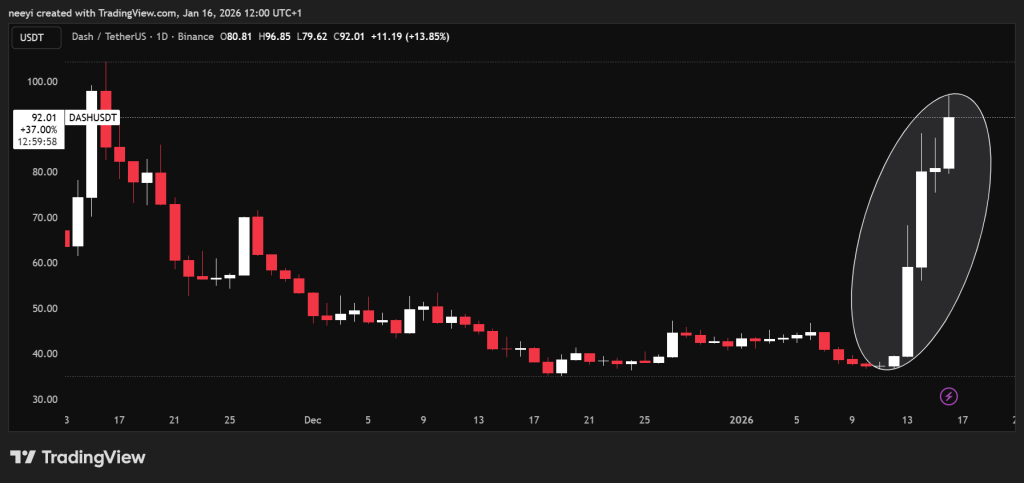Click the 50.00 price axis label
This screenshot has width=1024, height=483.
pyautogui.click(x=45, y=308)
